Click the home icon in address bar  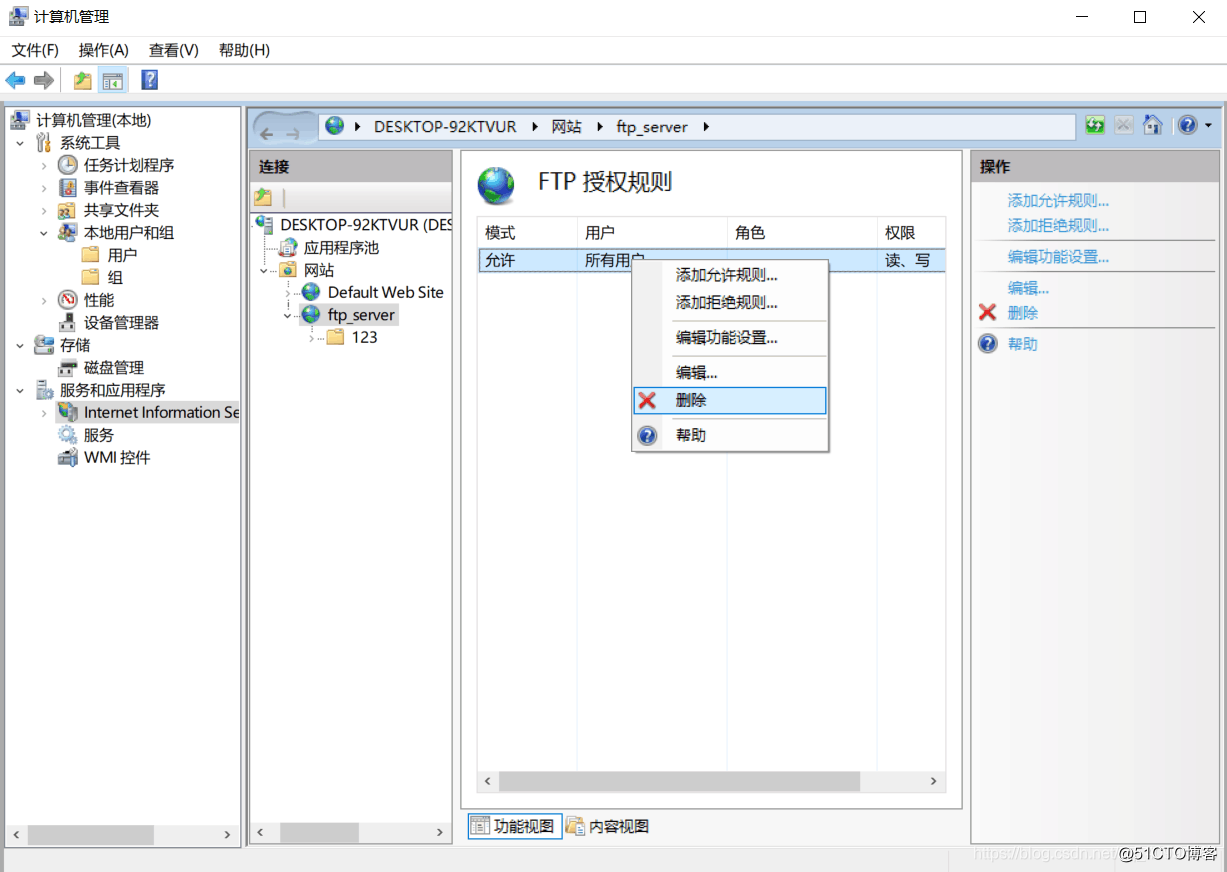click(x=1153, y=125)
